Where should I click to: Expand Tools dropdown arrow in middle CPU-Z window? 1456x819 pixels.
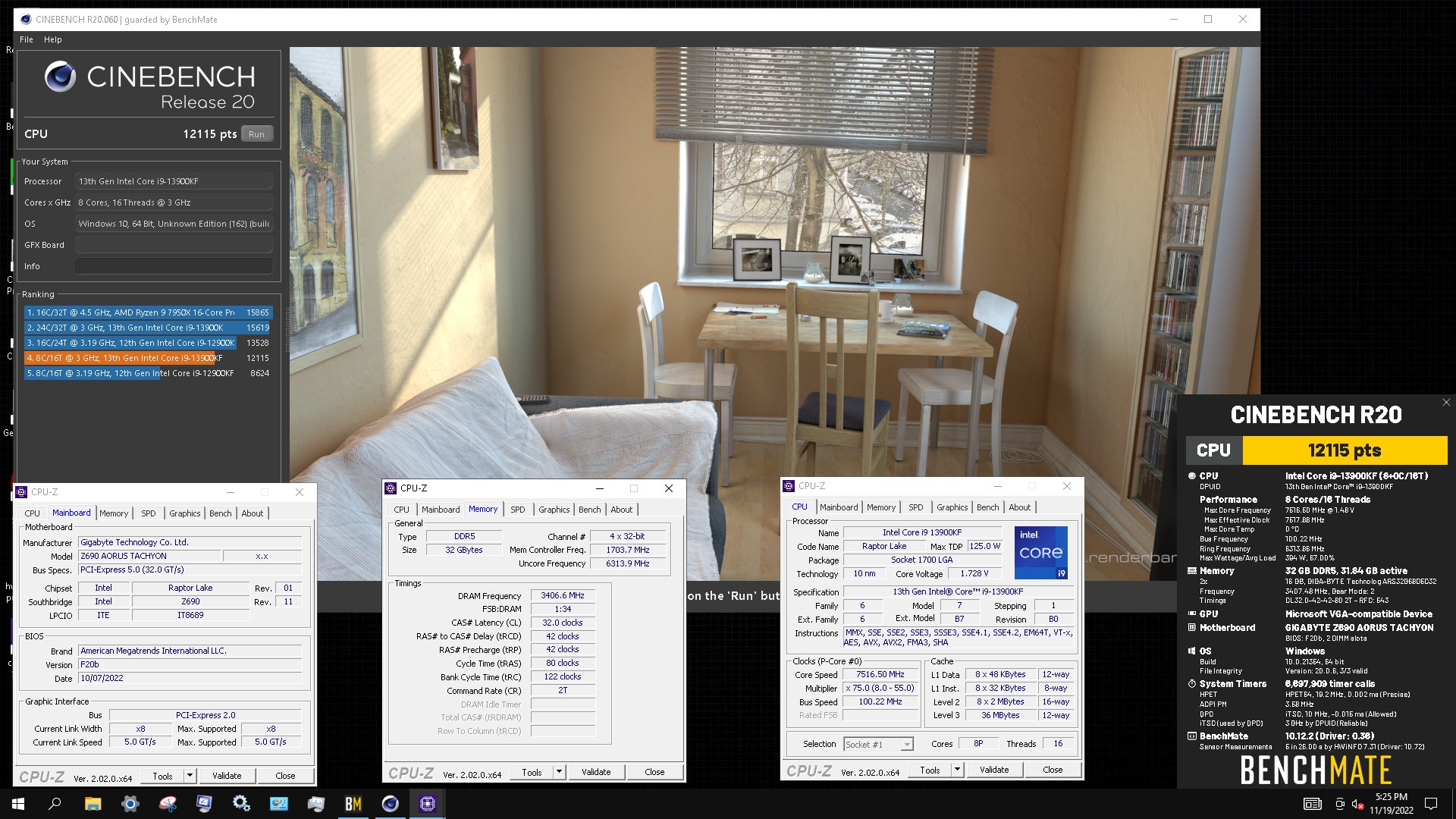click(x=559, y=772)
